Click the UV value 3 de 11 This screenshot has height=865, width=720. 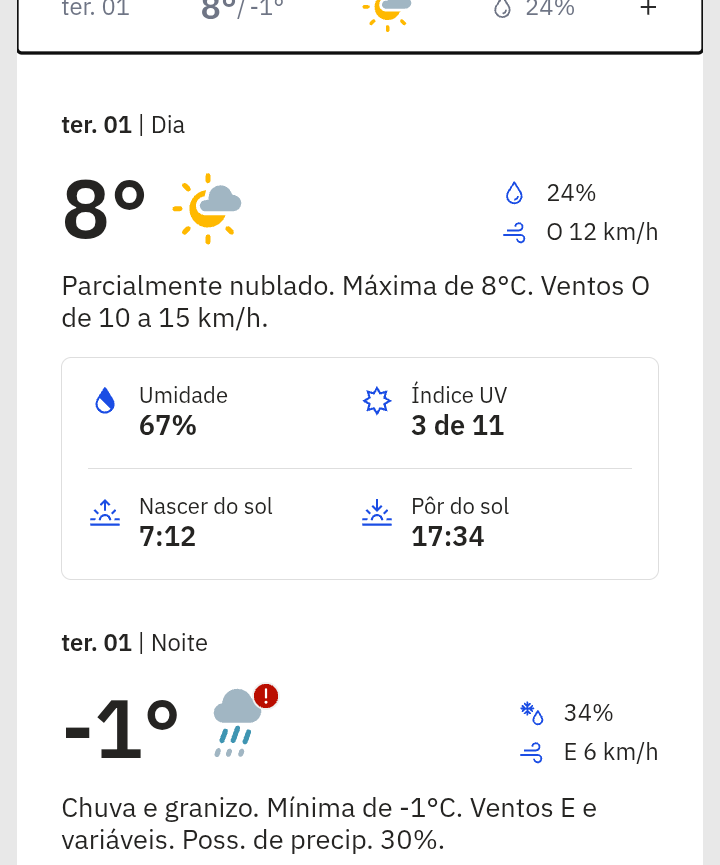[457, 426]
